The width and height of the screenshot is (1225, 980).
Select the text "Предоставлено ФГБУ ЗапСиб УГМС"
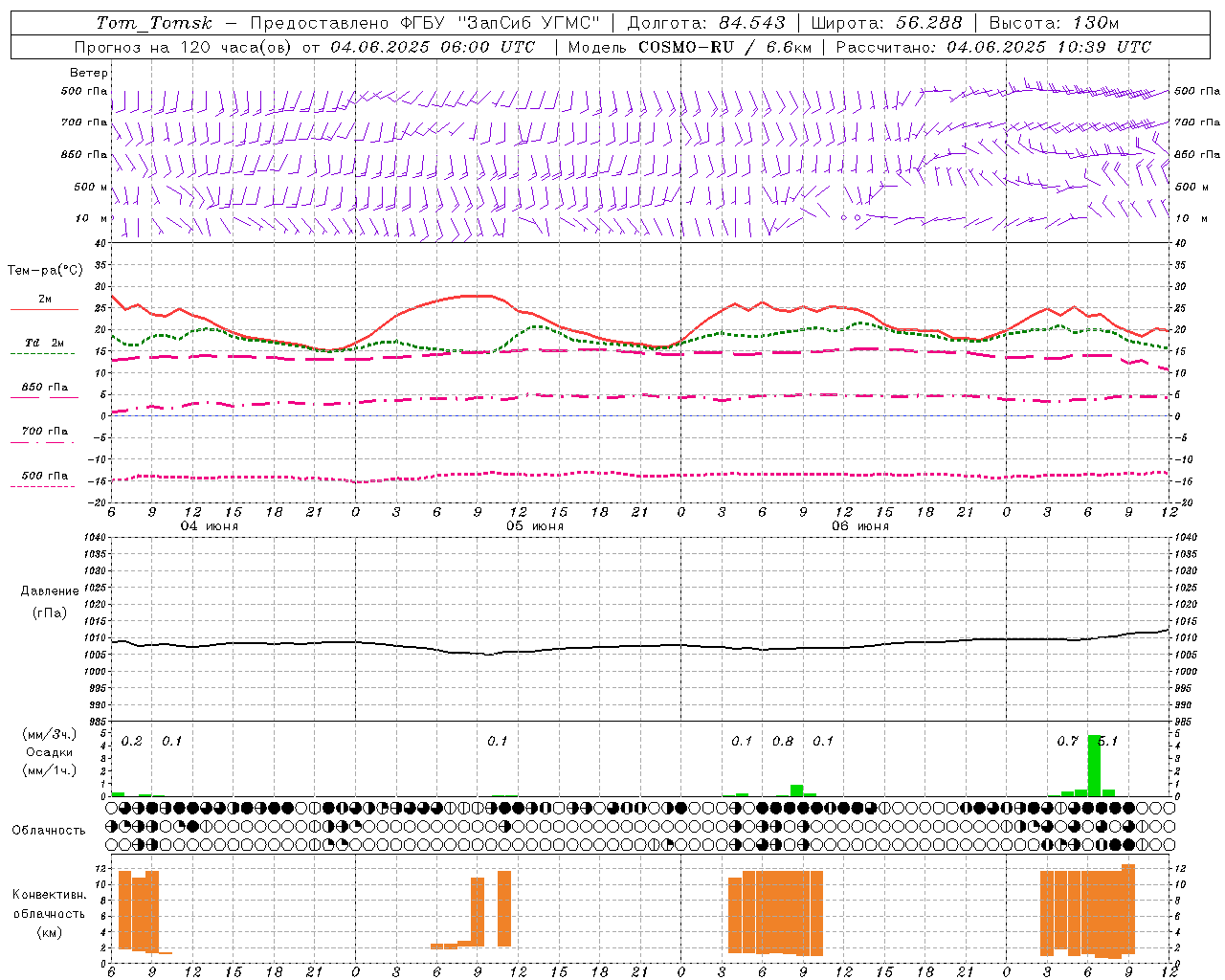pos(425,23)
